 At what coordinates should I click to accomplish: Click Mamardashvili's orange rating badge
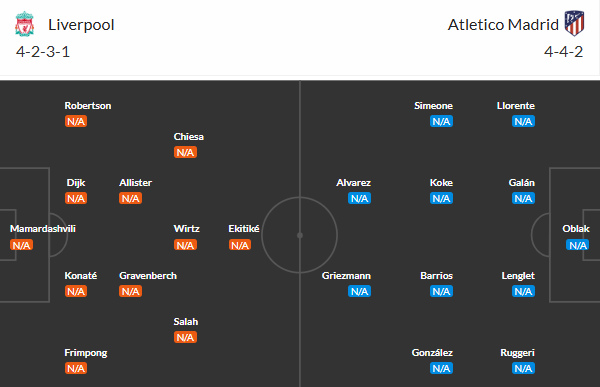pos(21,245)
